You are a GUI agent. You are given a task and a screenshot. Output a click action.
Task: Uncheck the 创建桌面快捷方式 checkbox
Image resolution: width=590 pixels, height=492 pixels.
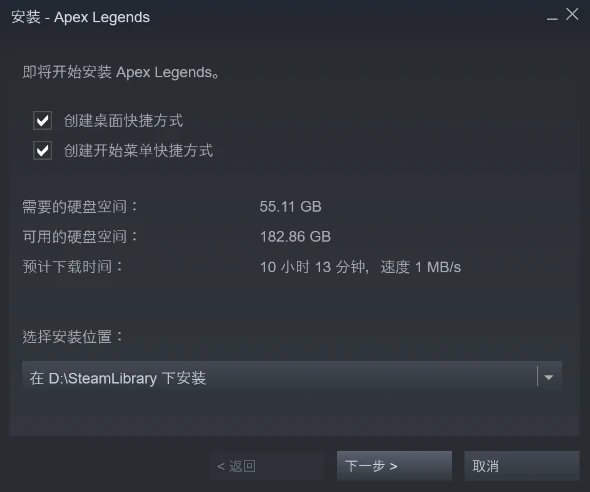pos(43,121)
